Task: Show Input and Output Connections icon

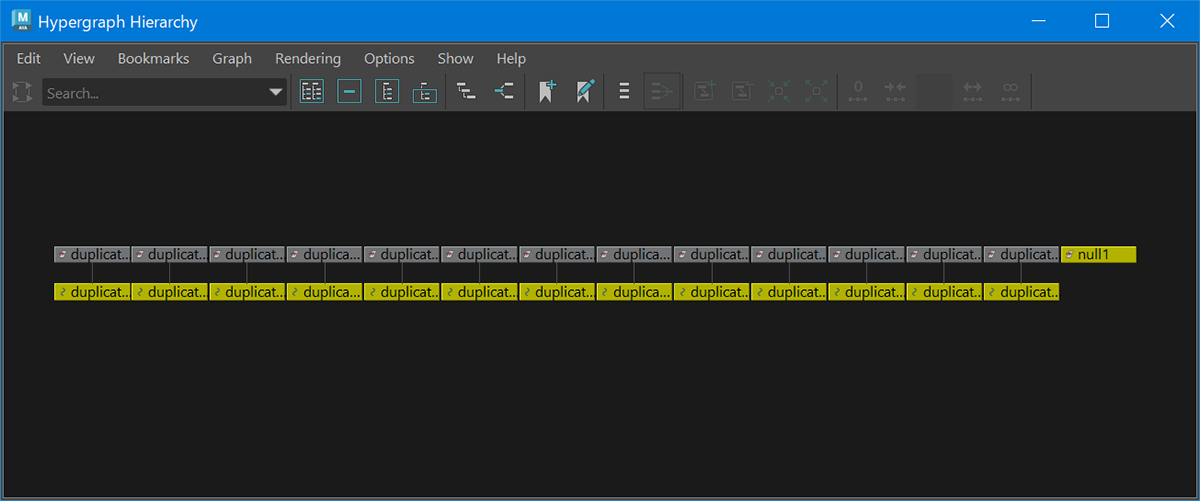Action: [505, 92]
